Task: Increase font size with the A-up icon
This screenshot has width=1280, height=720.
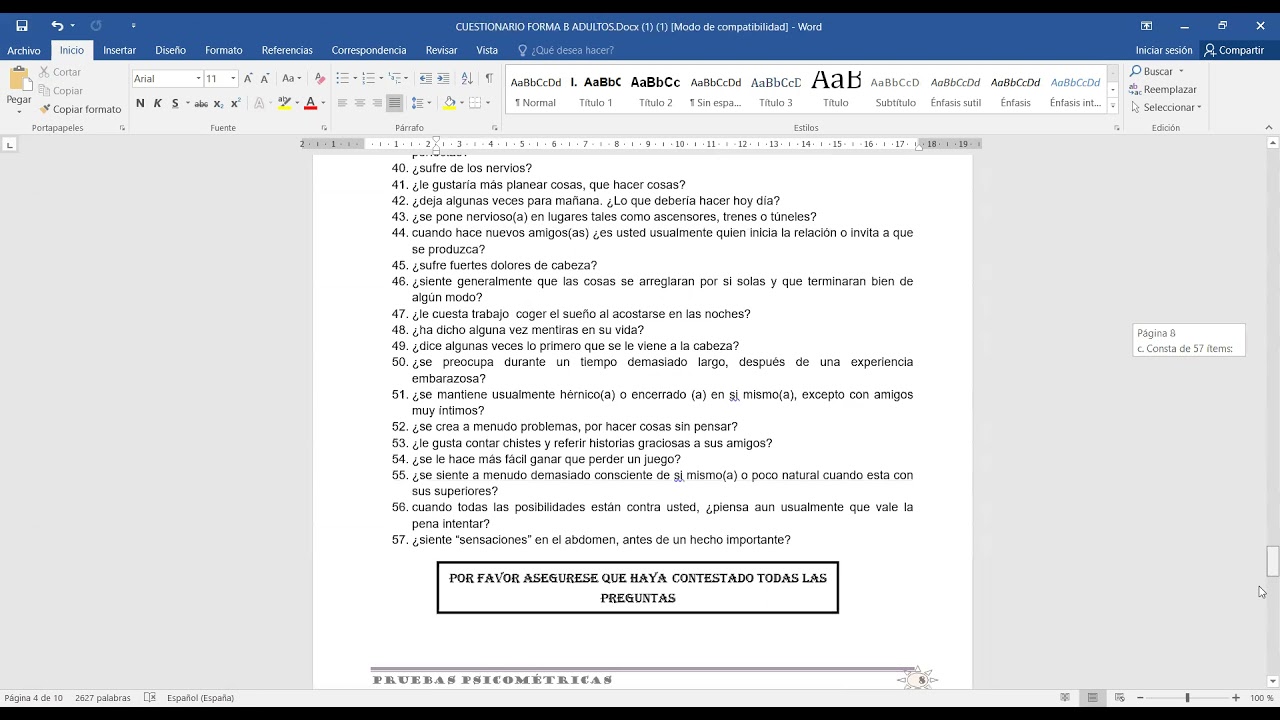Action: (248, 78)
